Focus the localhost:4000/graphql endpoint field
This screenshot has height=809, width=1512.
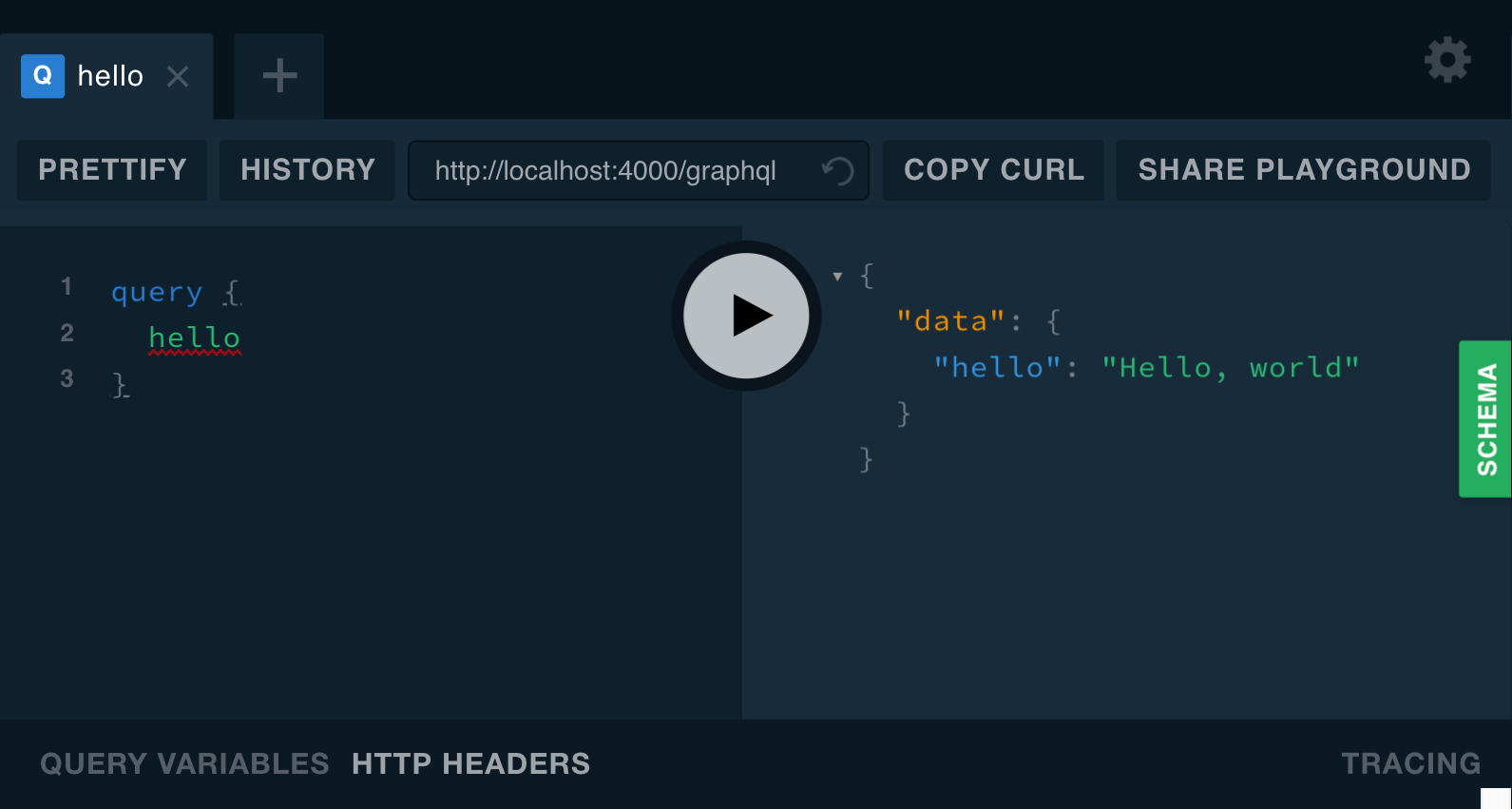(605, 171)
